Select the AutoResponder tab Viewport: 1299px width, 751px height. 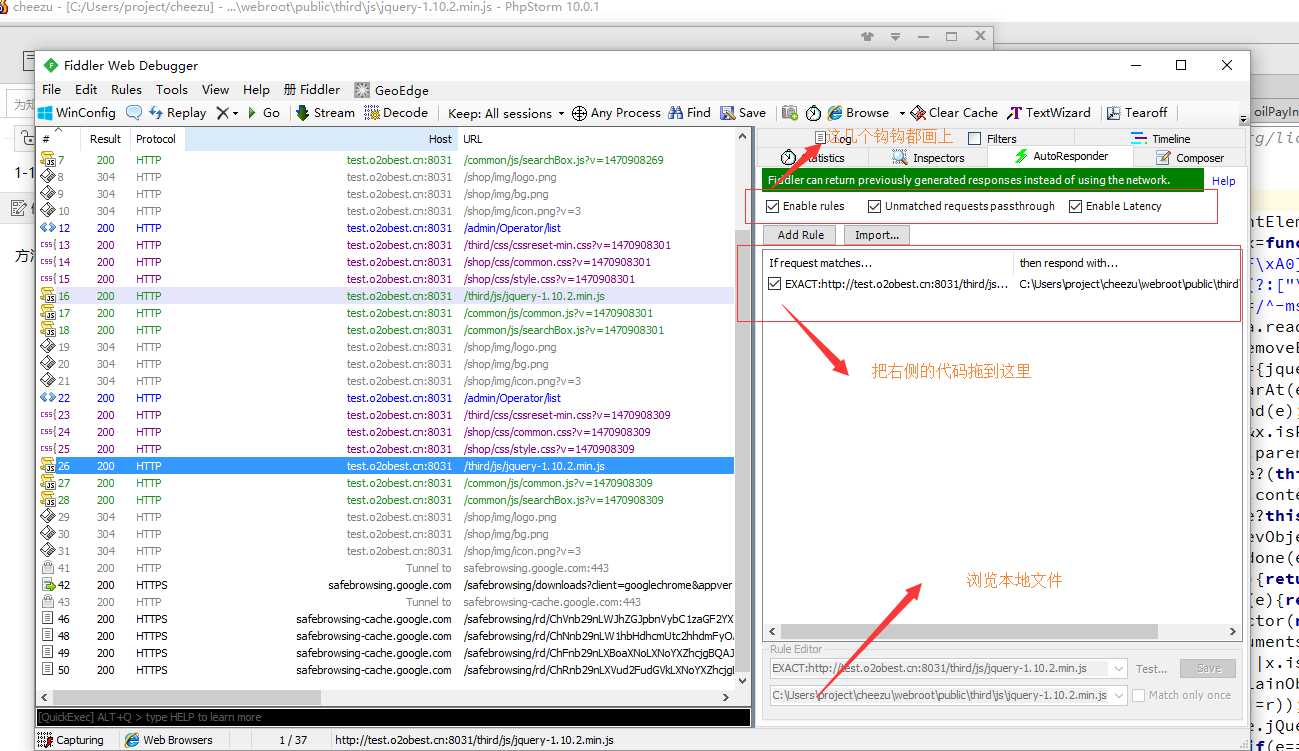pyautogui.click(x=1060, y=157)
